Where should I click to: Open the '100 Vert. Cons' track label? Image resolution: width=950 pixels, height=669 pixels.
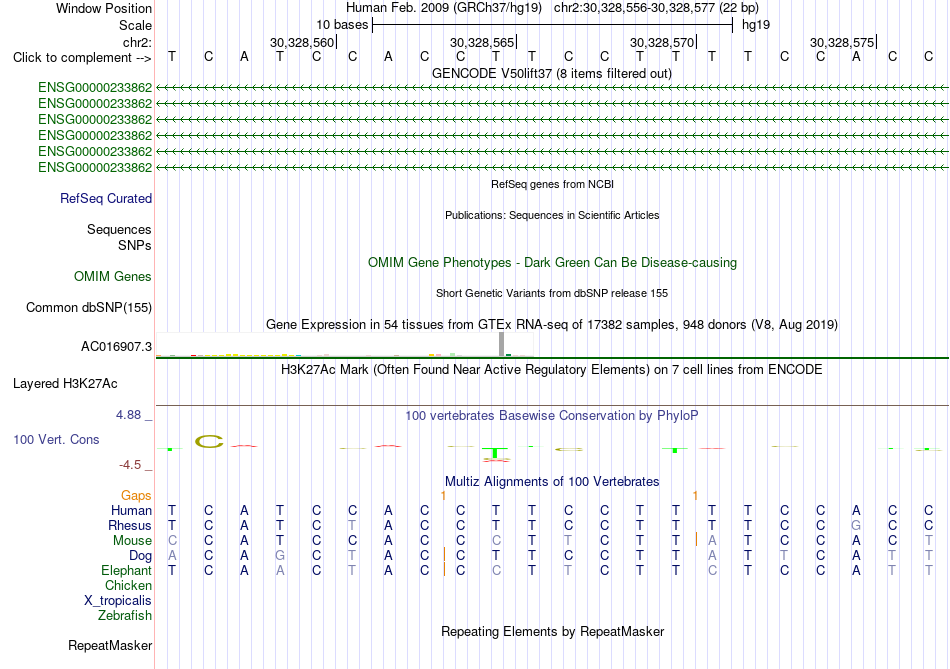point(56,439)
